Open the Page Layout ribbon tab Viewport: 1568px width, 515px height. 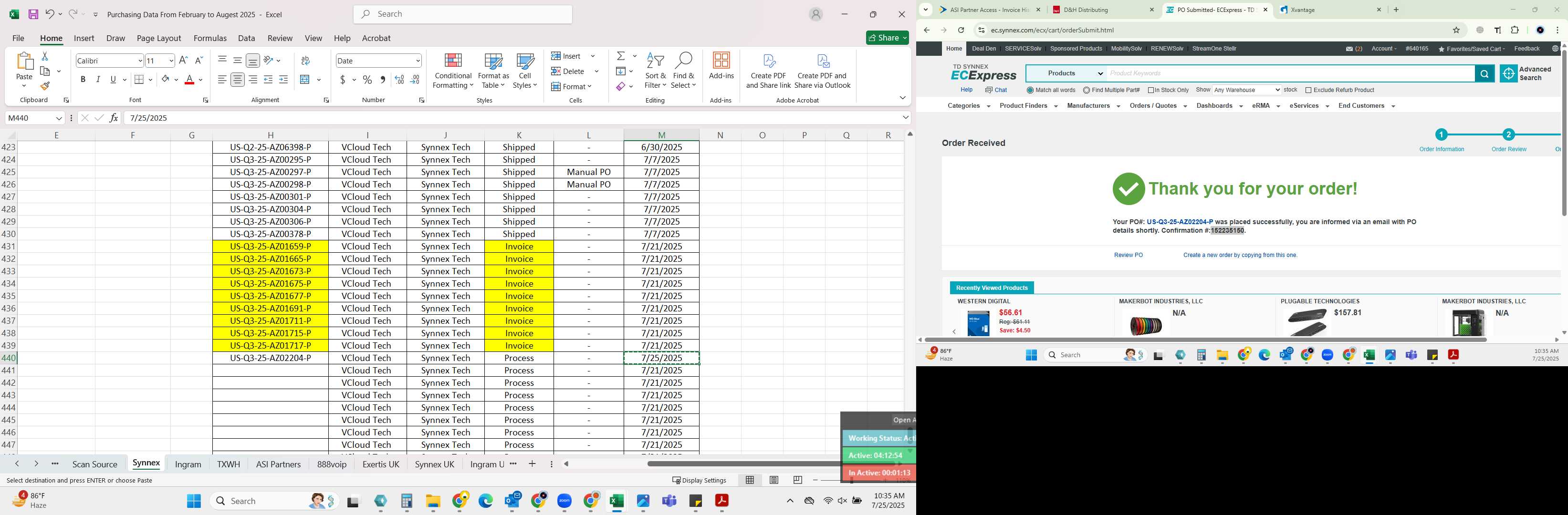tap(159, 38)
